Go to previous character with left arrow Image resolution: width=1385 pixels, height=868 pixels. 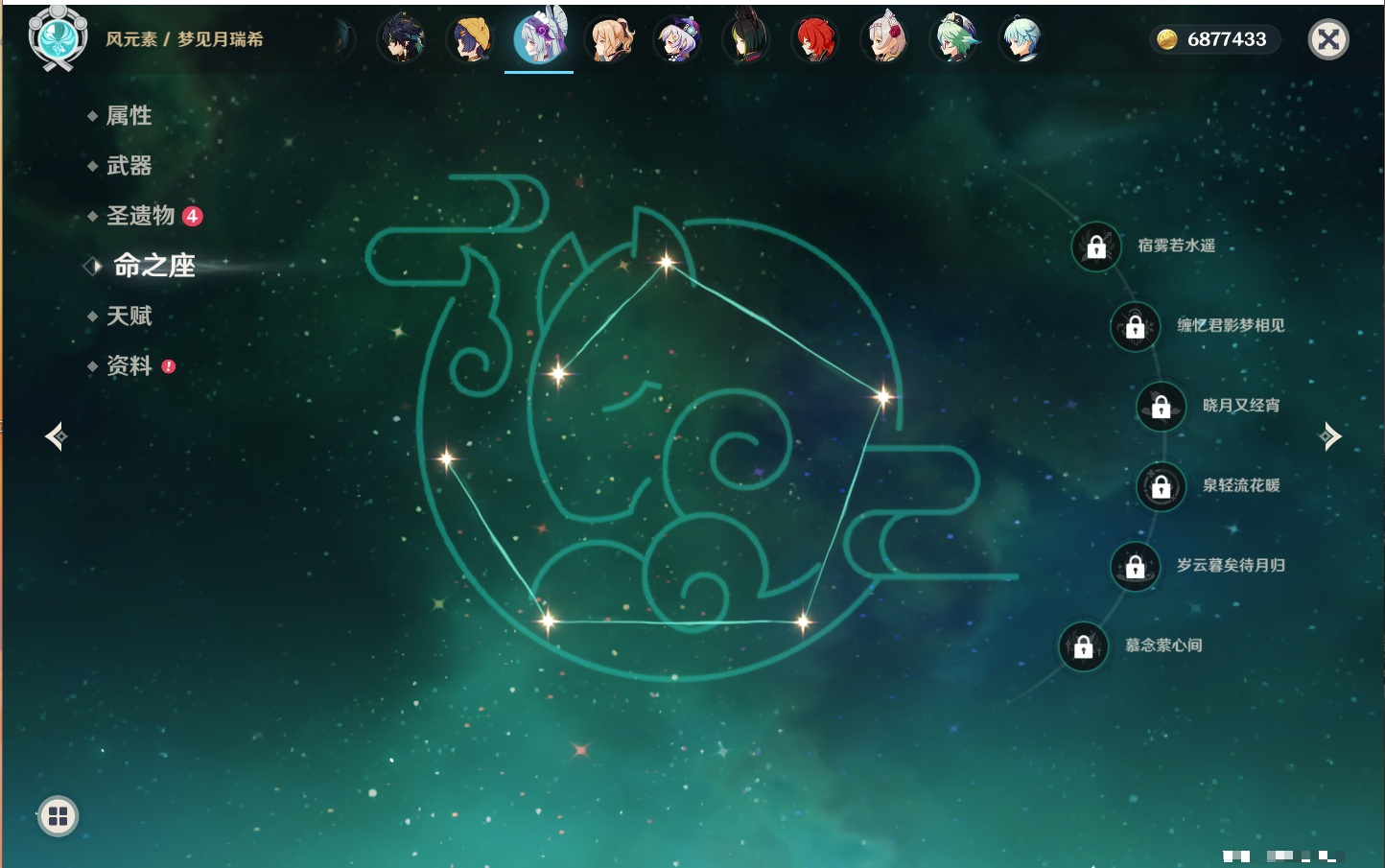click(x=56, y=436)
